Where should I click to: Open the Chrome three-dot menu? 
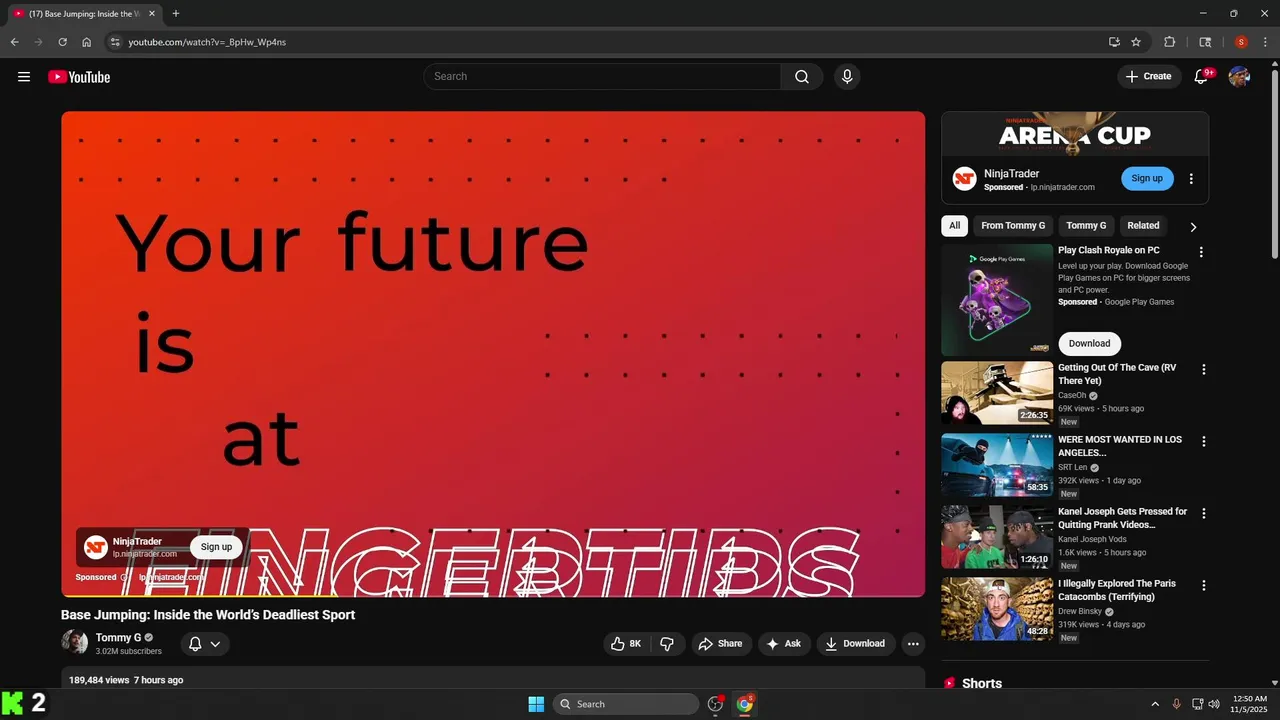(x=1266, y=42)
